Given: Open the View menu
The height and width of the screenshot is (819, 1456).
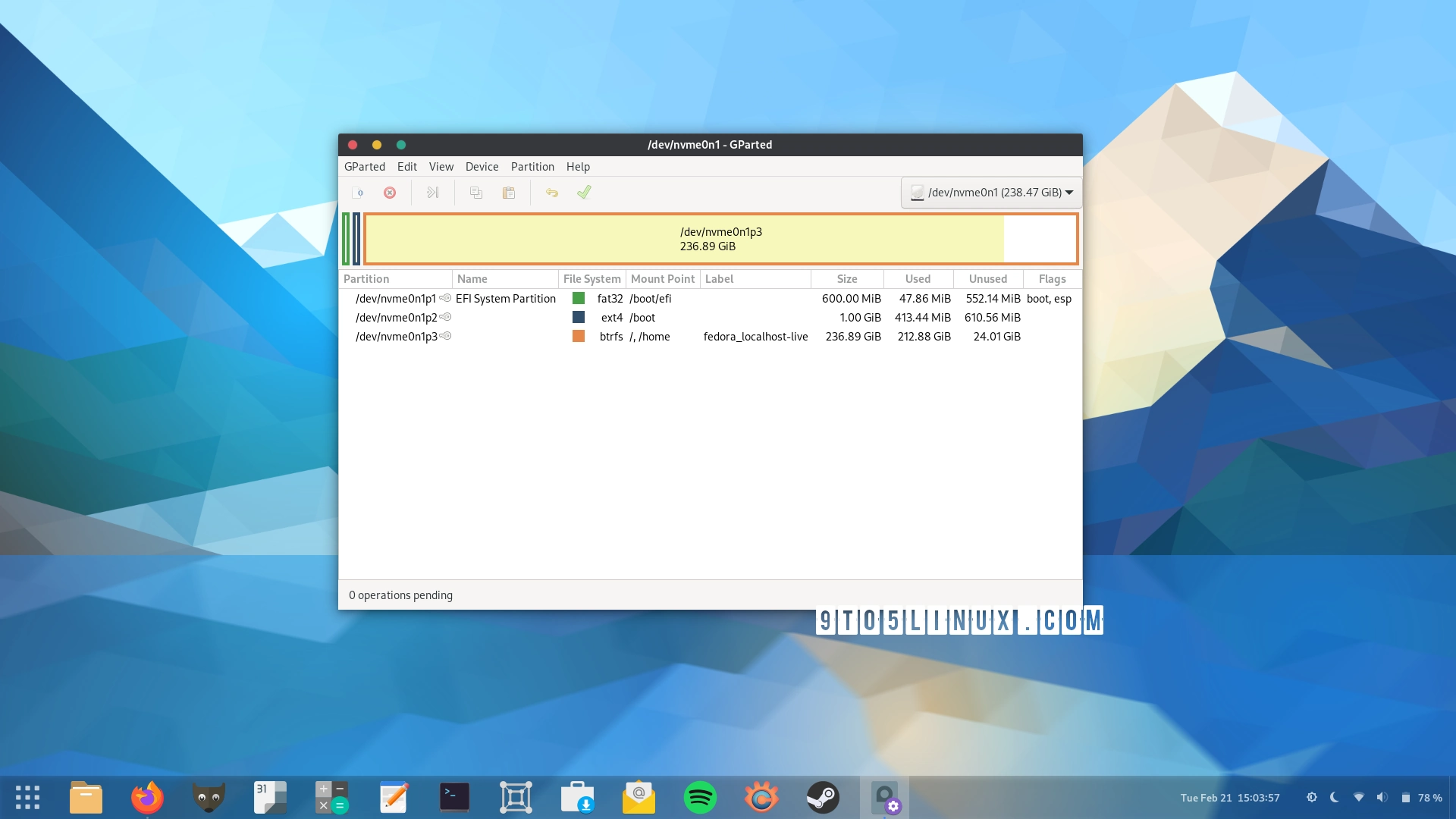Looking at the screenshot, I should click(441, 167).
